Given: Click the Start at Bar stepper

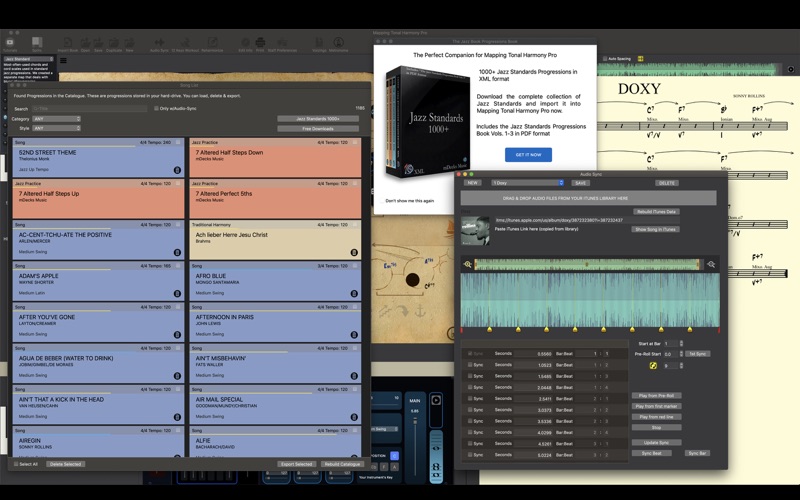Looking at the screenshot, I should [681, 343].
